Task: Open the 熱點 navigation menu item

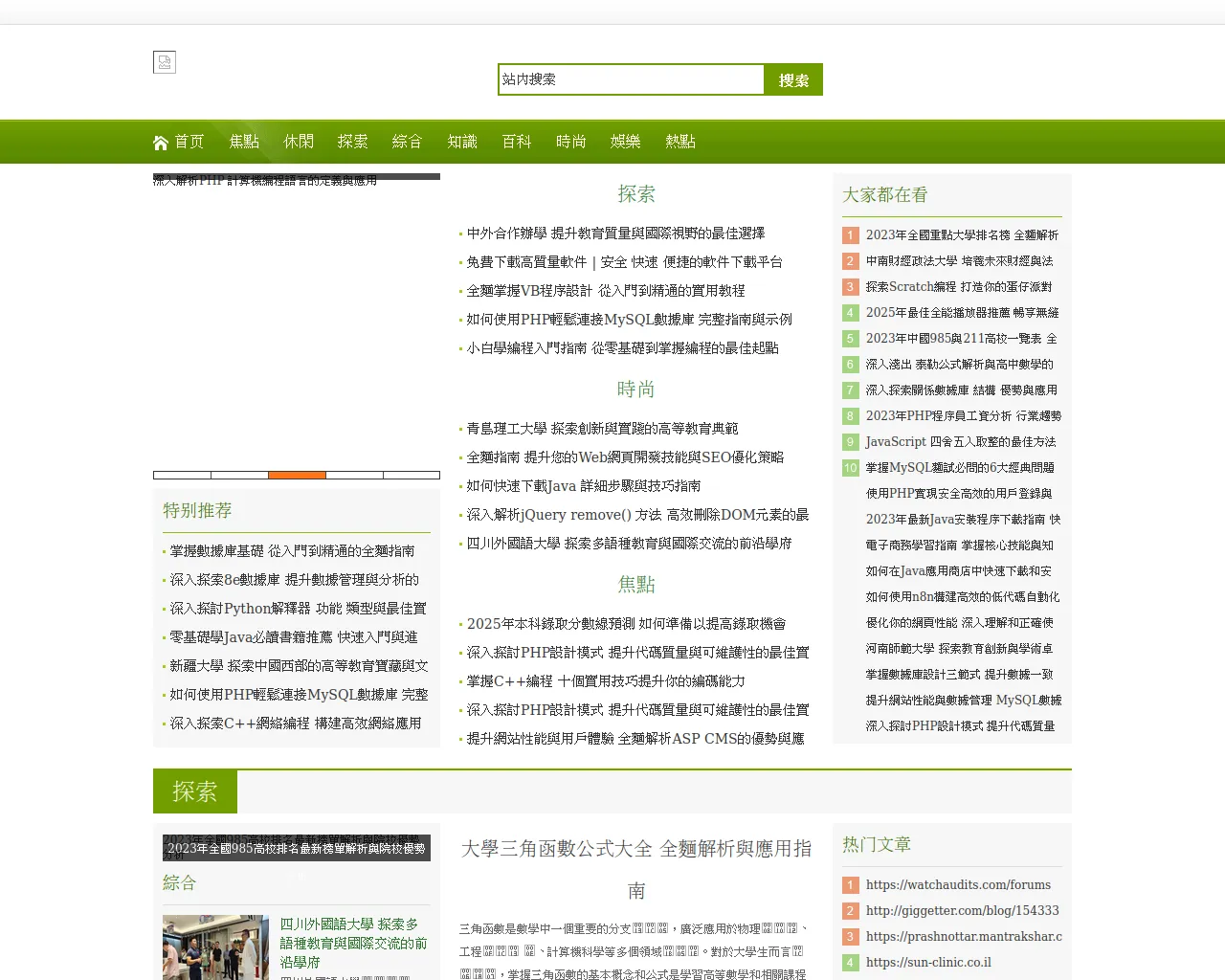Action: (680, 142)
